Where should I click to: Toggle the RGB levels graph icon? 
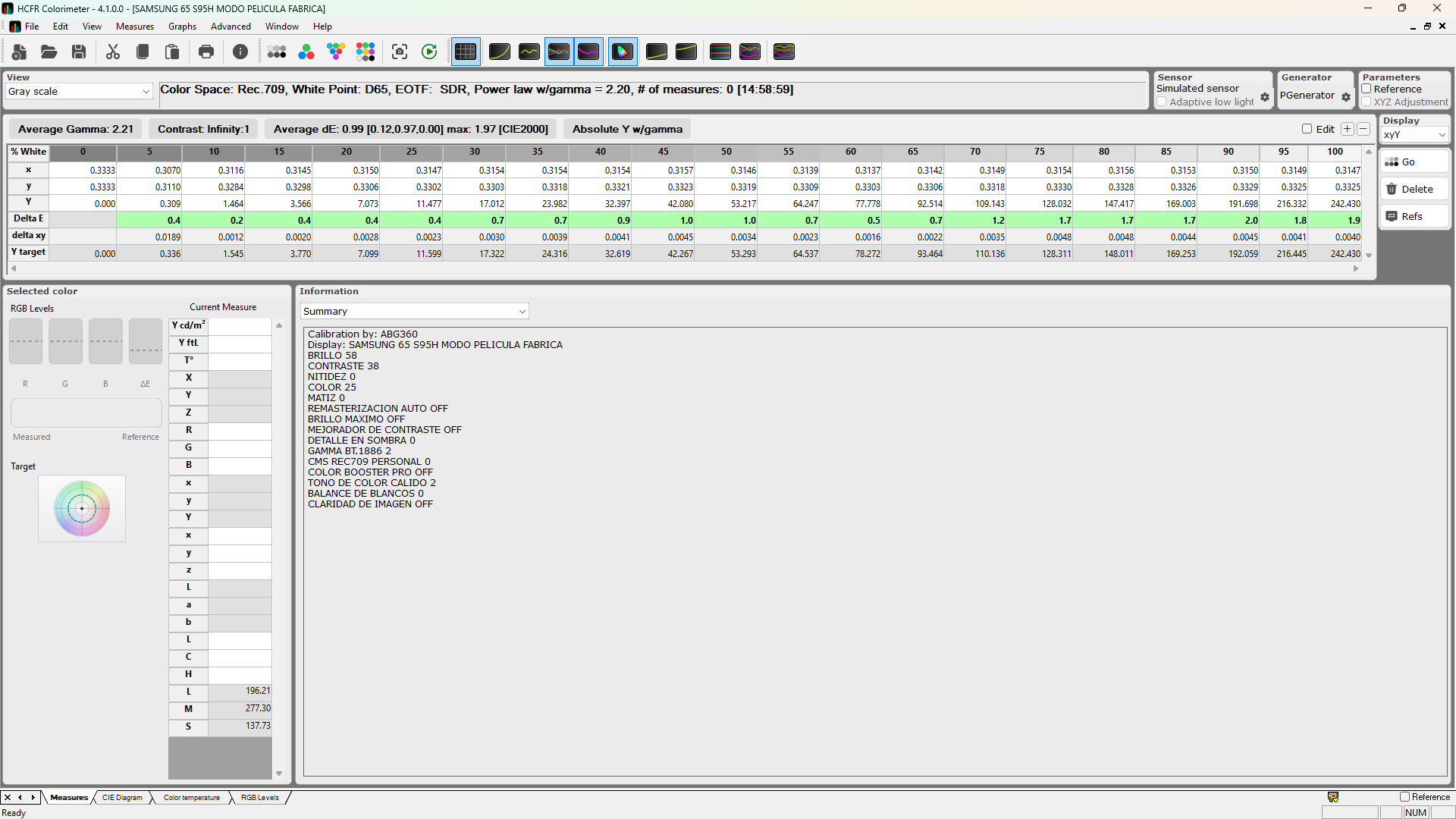click(x=559, y=52)
